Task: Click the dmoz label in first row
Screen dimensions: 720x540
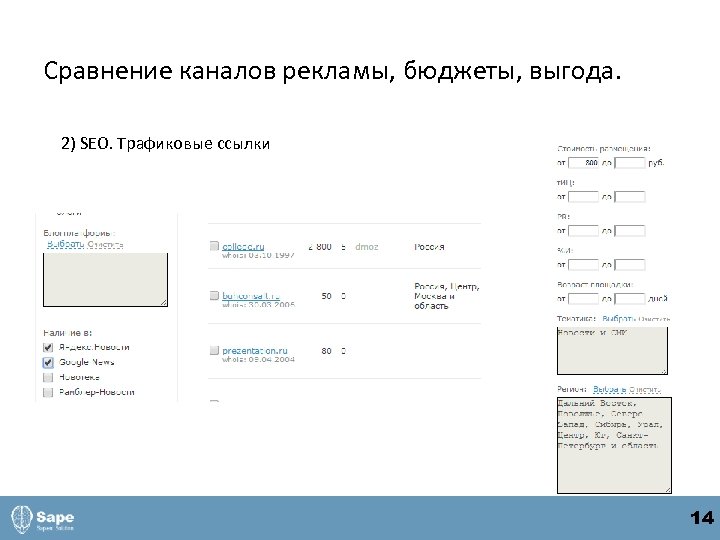Action: (x=366, y=247)
